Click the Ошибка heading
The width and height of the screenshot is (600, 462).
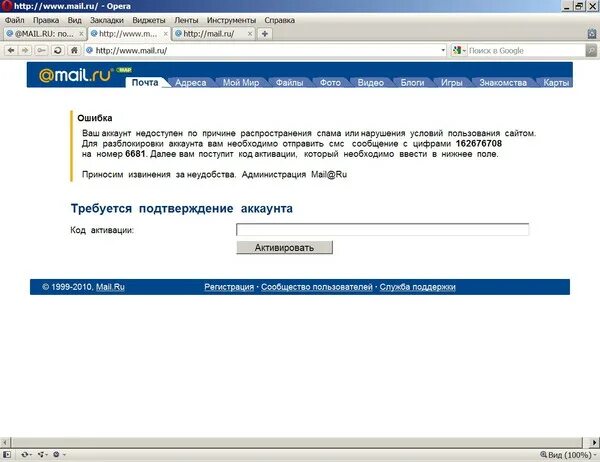click(x=95, y=118)
